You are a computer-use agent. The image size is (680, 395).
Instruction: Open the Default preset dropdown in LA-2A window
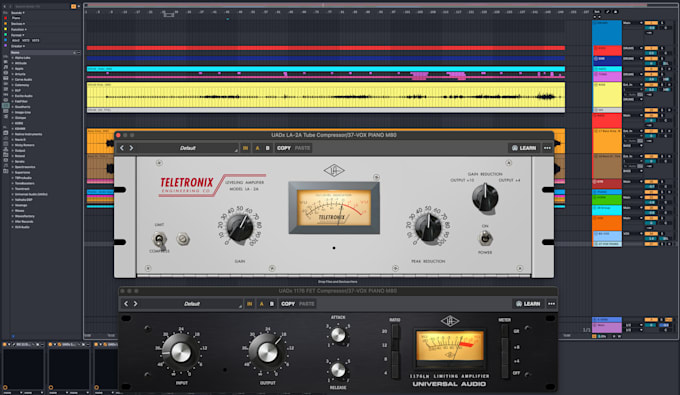coord(188,148)
